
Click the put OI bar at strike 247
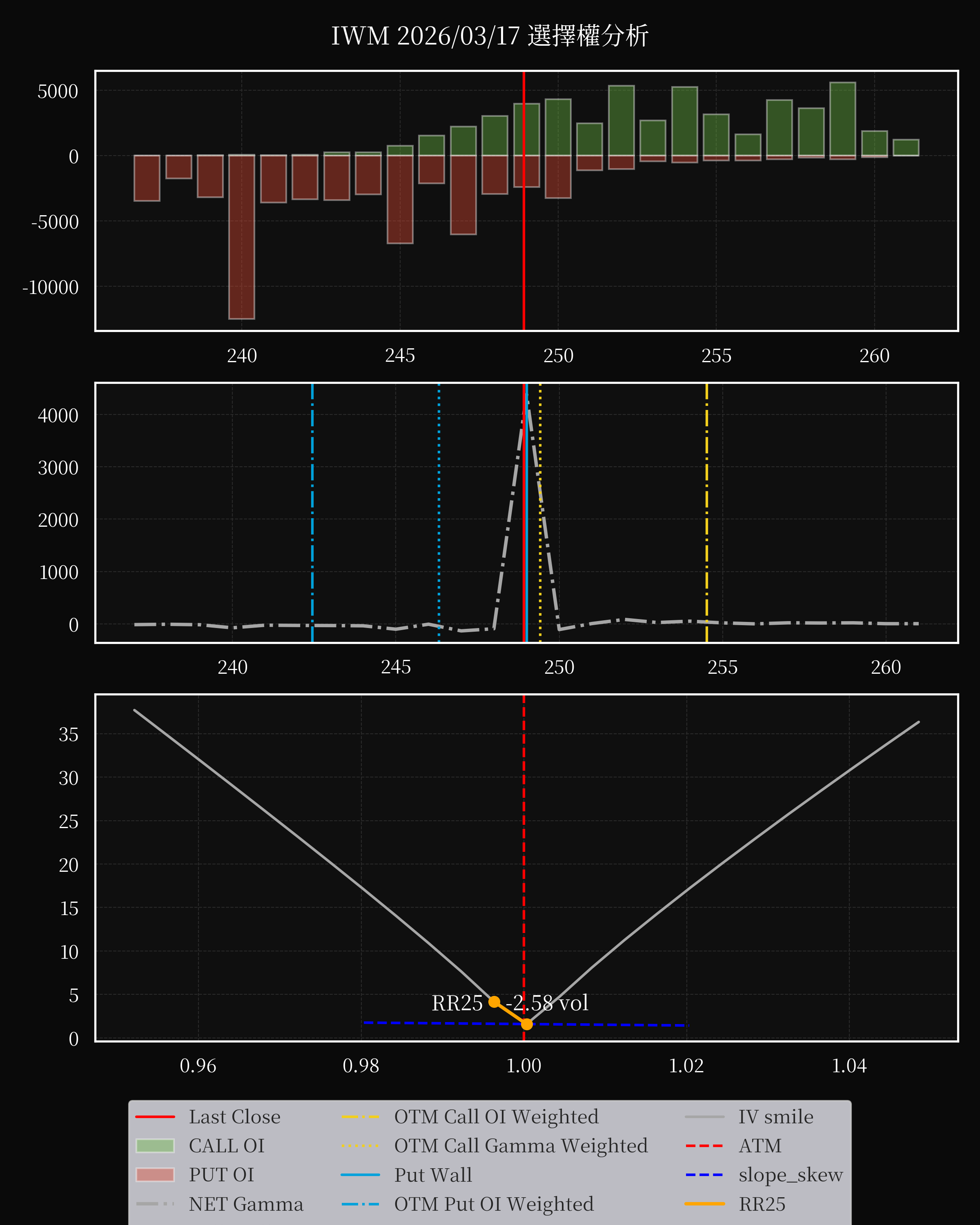463,195
